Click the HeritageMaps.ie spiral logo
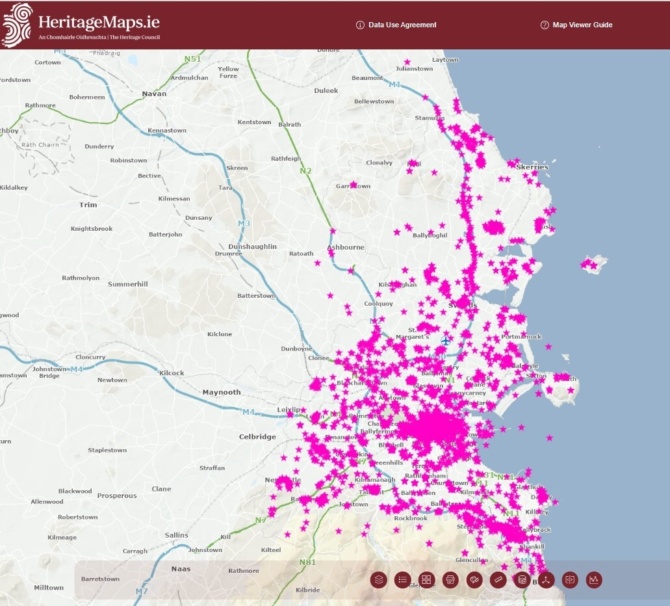The image size is (670, 606). point(17,25)
